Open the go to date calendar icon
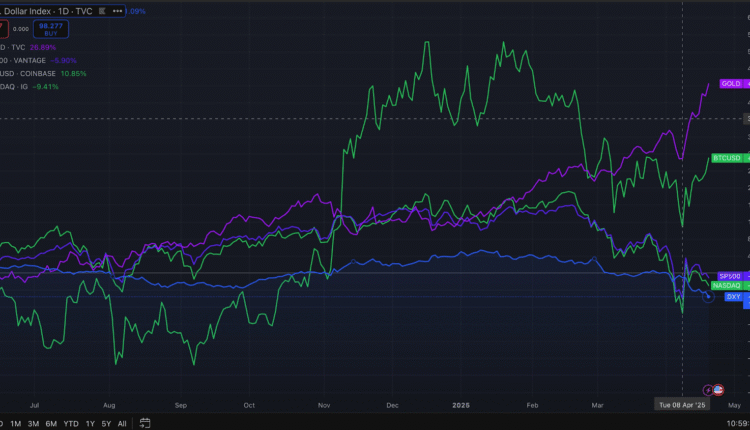750x430 pixels. pos(145,423)
